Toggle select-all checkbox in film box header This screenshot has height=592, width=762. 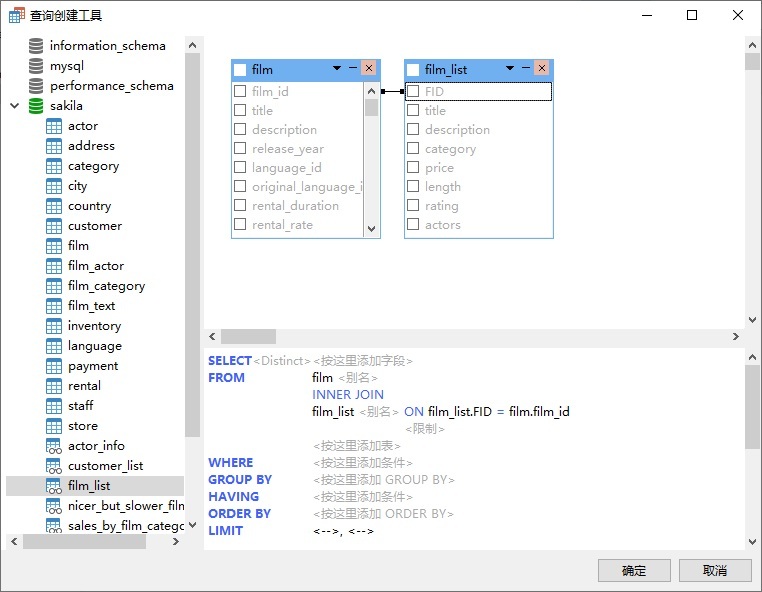pyautogui.click(x=240, y=70)
